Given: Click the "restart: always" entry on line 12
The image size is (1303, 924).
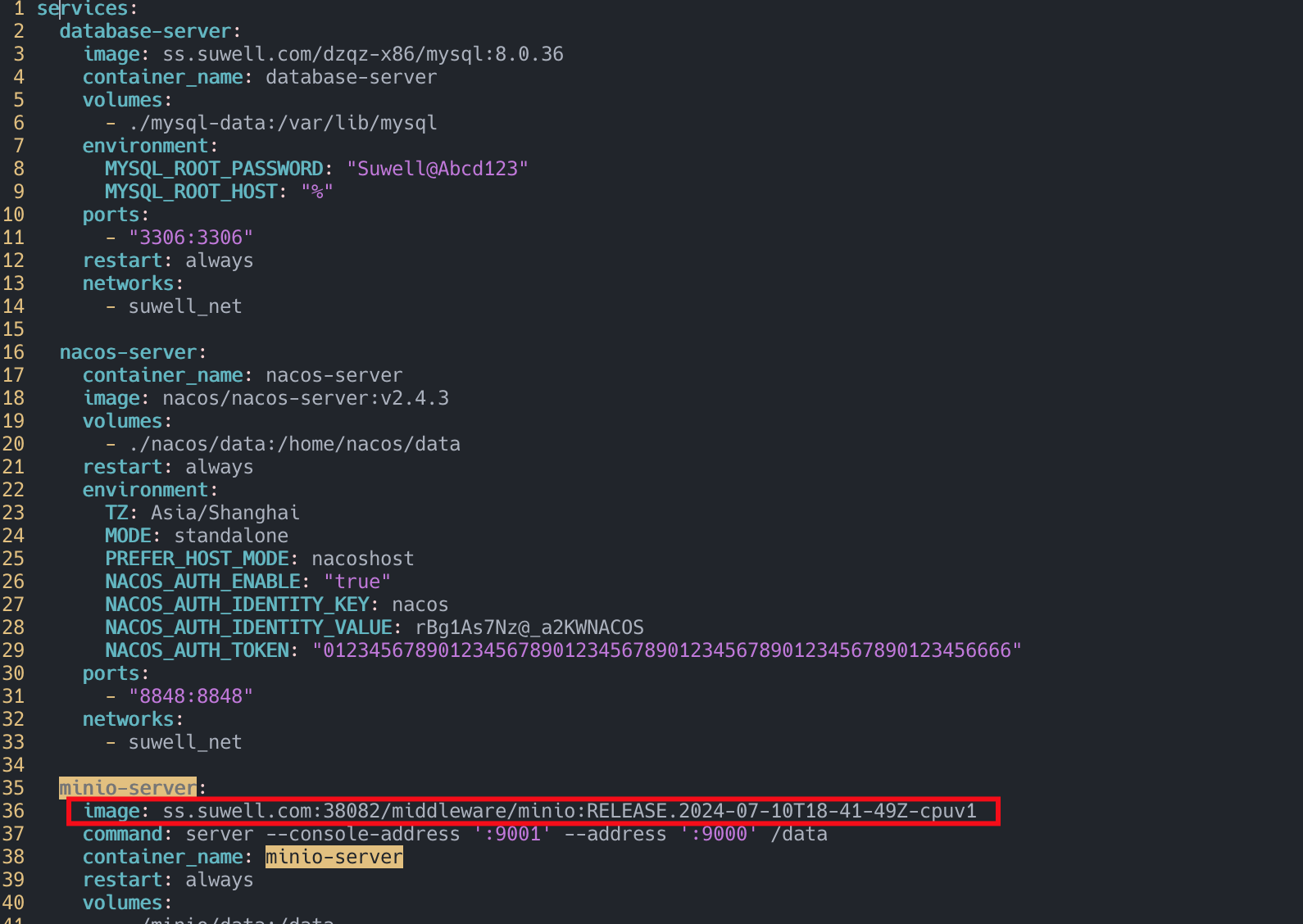Looking at the screenshot, I should [x=168, y=260].
